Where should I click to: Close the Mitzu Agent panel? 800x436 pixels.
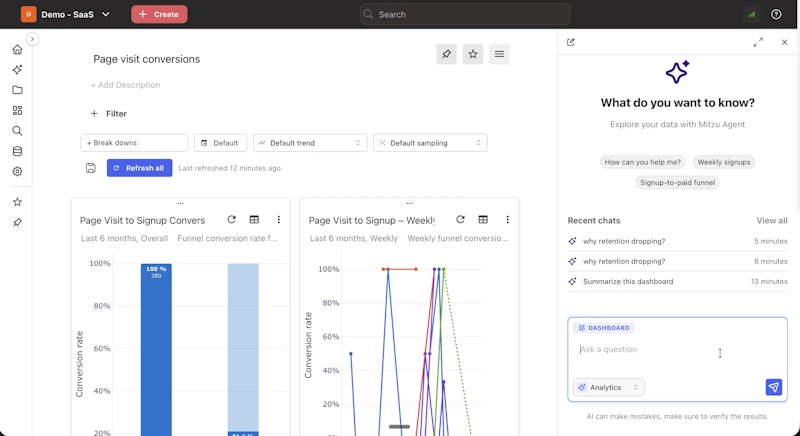click(x=784, y=42)
